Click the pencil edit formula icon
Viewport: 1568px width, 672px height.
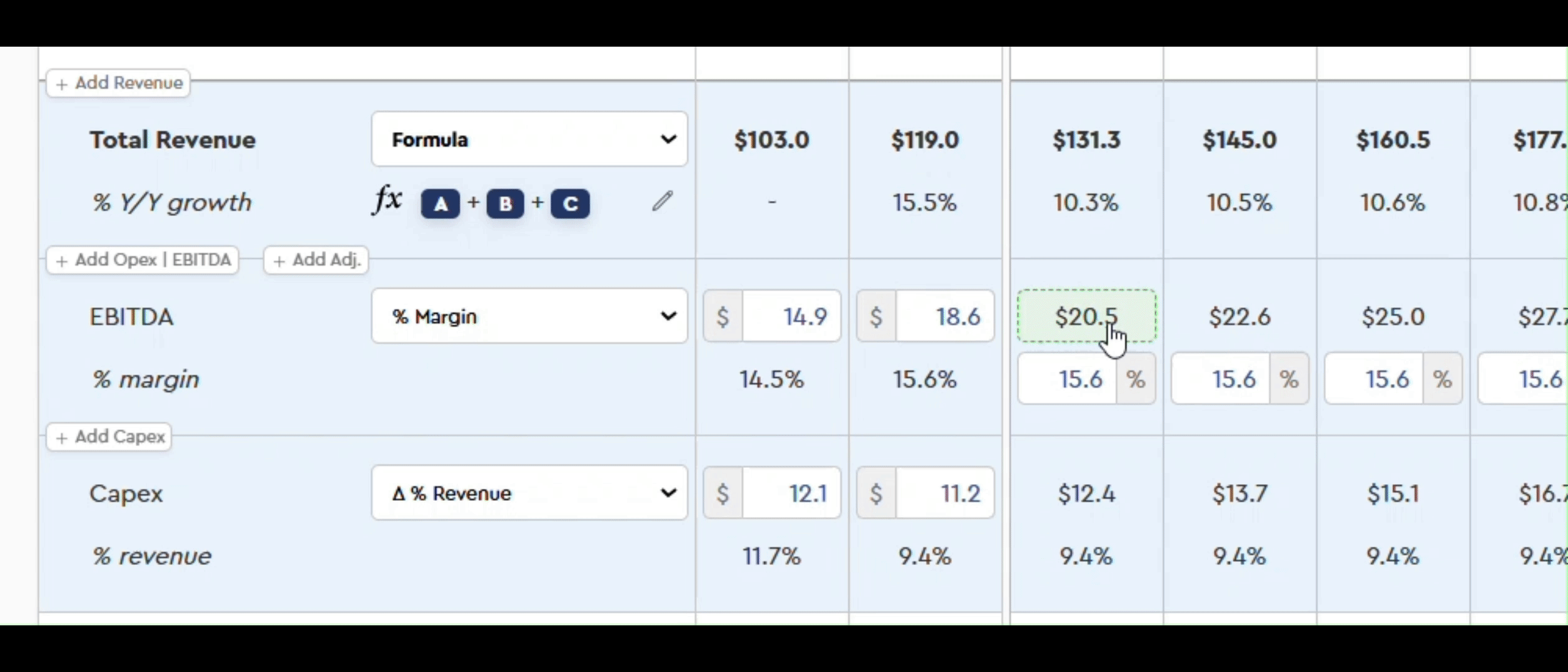[x=663, y=202]
